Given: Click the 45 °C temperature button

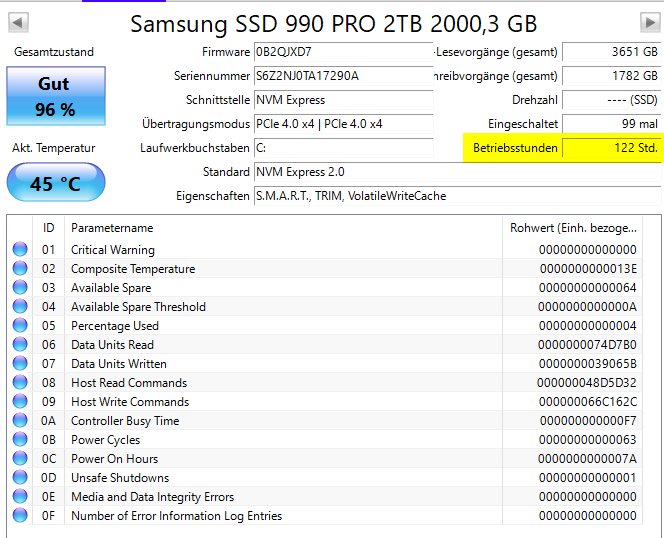Looking at the screenshot, I should (x=56, y=183).
